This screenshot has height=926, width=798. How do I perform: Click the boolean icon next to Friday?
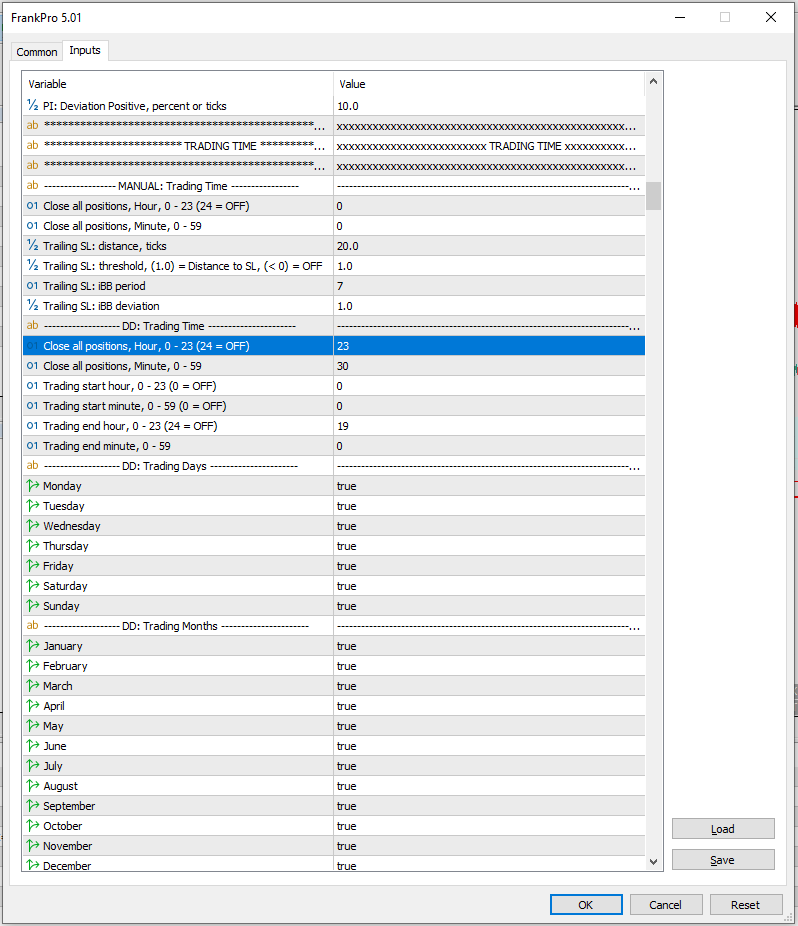(x=32, y=566)
